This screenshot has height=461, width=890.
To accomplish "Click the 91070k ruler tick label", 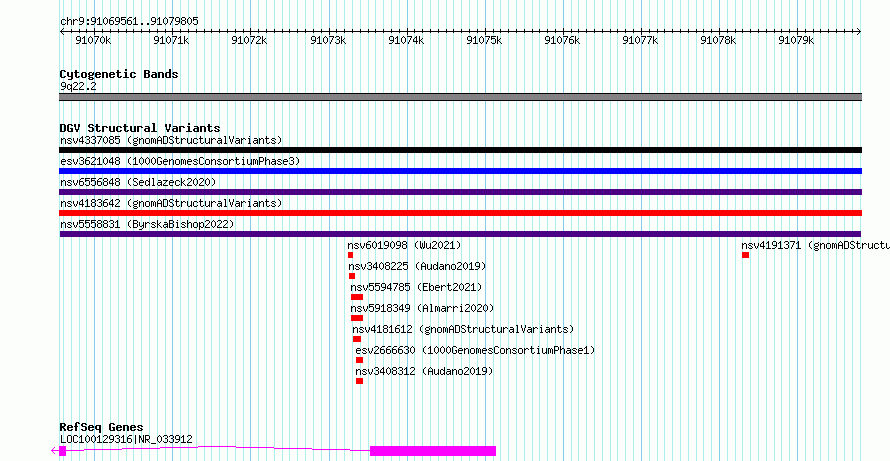I will point(94,40).
